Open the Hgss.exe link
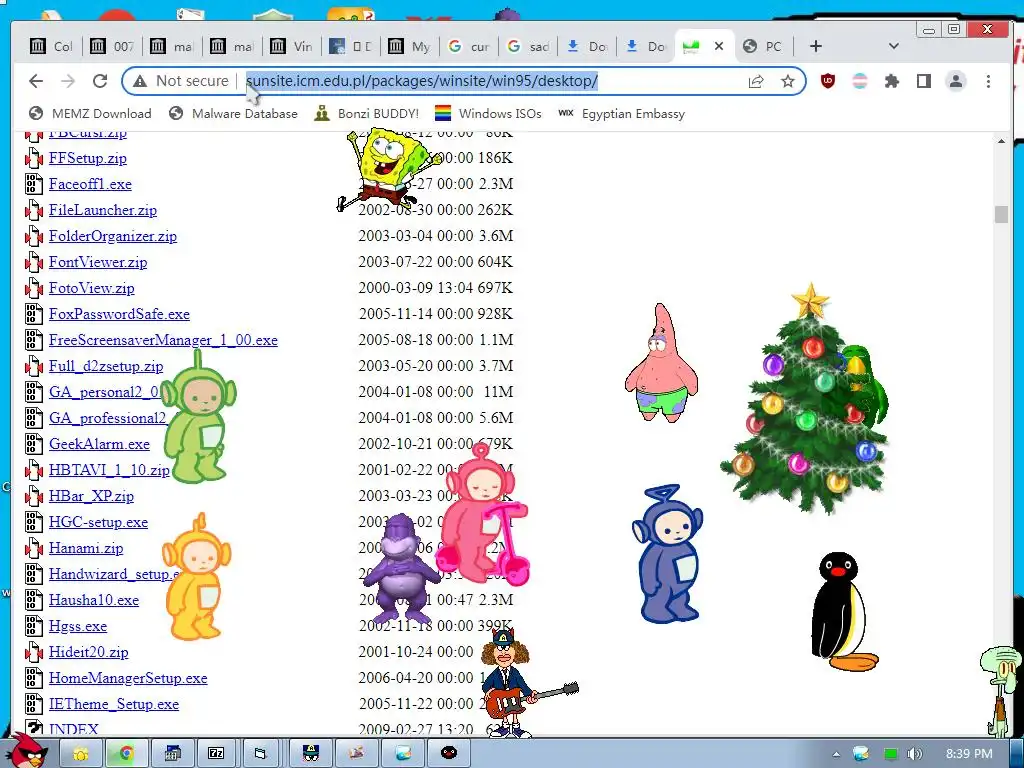This screenshot has width=1024, height=768. 78,626
